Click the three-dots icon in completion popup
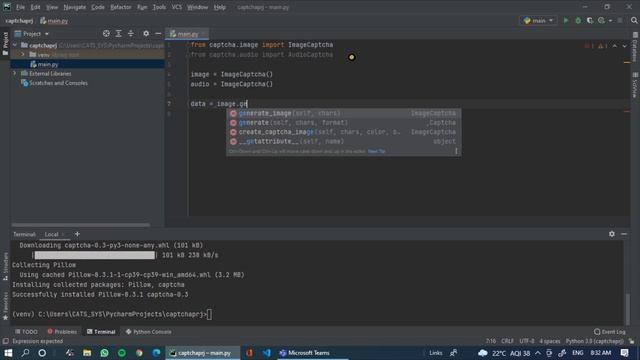The width and height of the screenshot is (640, 360). click(x=456, y=151)
